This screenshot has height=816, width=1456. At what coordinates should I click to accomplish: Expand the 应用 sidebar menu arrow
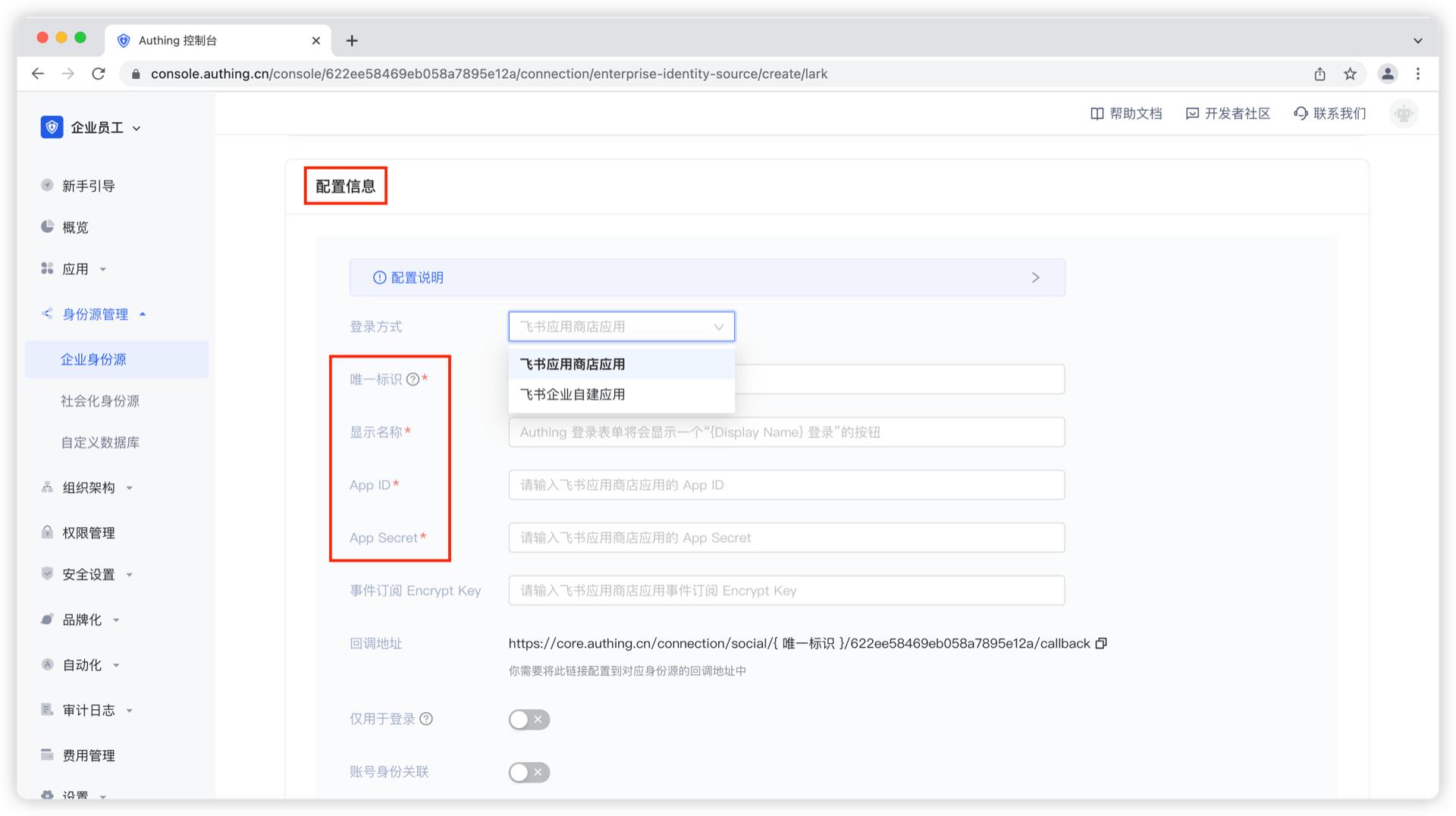[103, 269]
